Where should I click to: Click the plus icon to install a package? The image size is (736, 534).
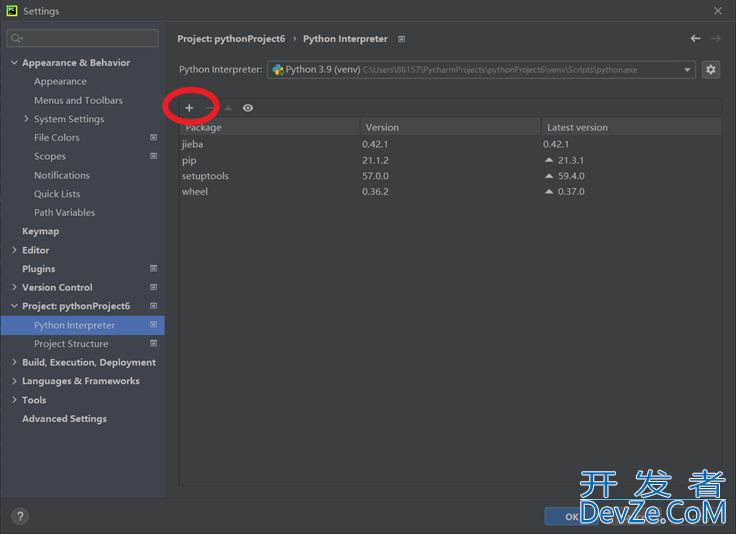[x=189, y=108]
